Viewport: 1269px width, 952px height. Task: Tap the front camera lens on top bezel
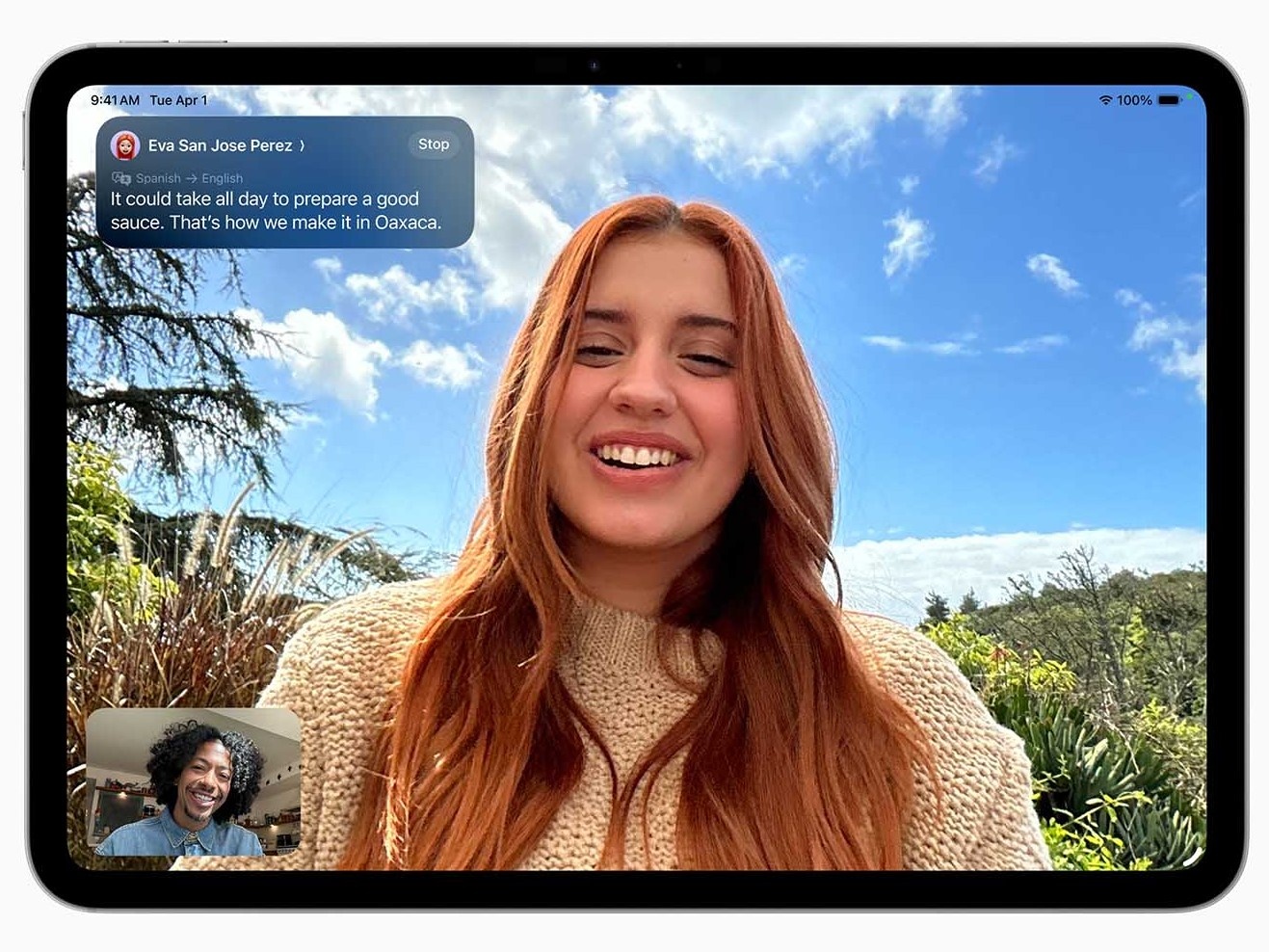594,66
